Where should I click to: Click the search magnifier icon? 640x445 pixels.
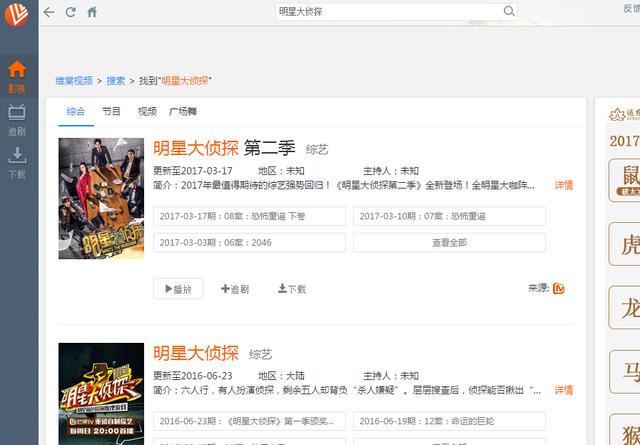click(x=509, y=11)
